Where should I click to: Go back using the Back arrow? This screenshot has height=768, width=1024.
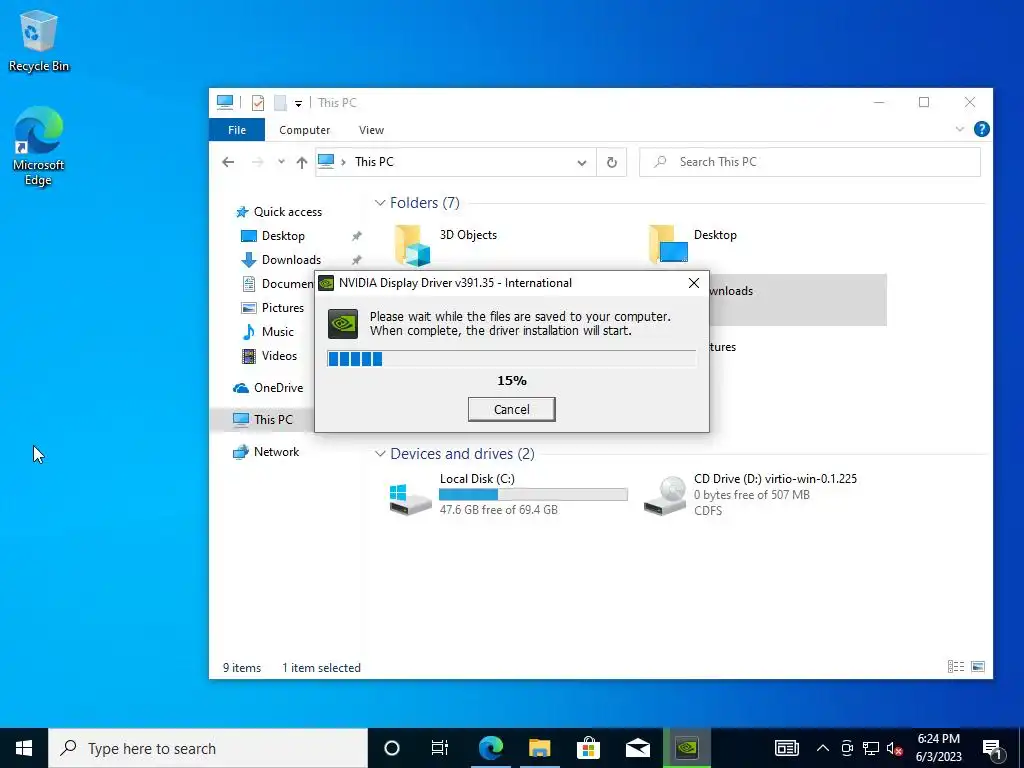(228, 162)
